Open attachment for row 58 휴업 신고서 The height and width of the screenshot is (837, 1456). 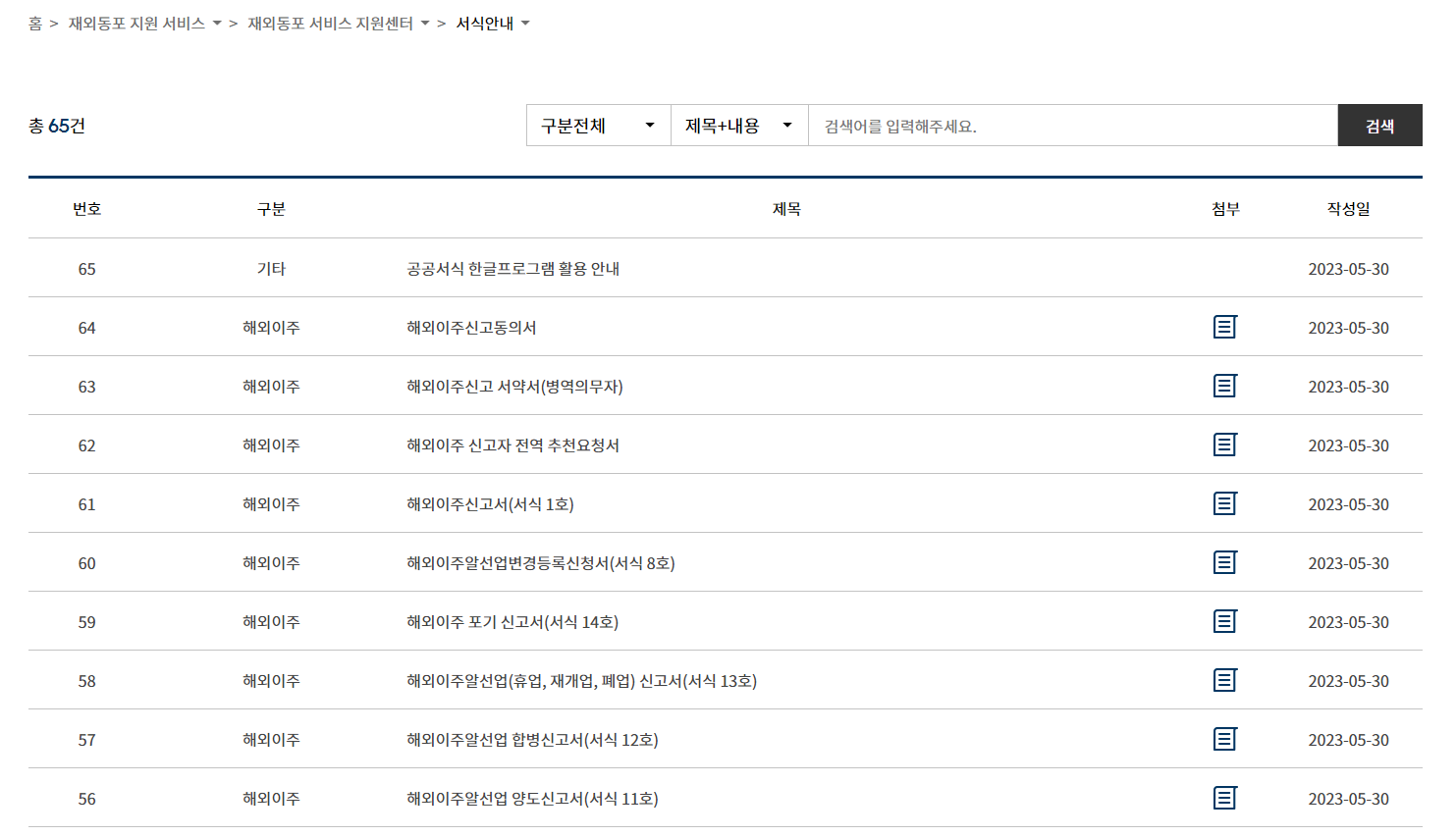click(1224, 679)
